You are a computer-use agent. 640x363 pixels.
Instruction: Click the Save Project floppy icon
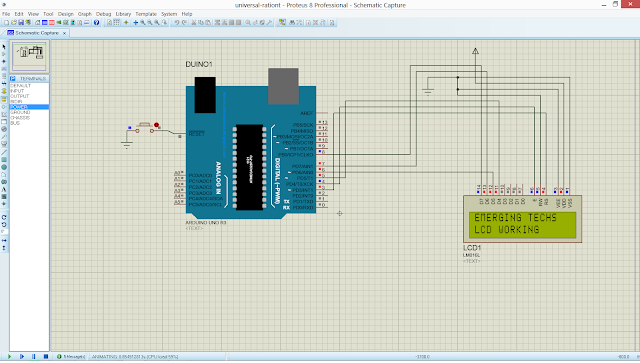(x=21, y=22)
